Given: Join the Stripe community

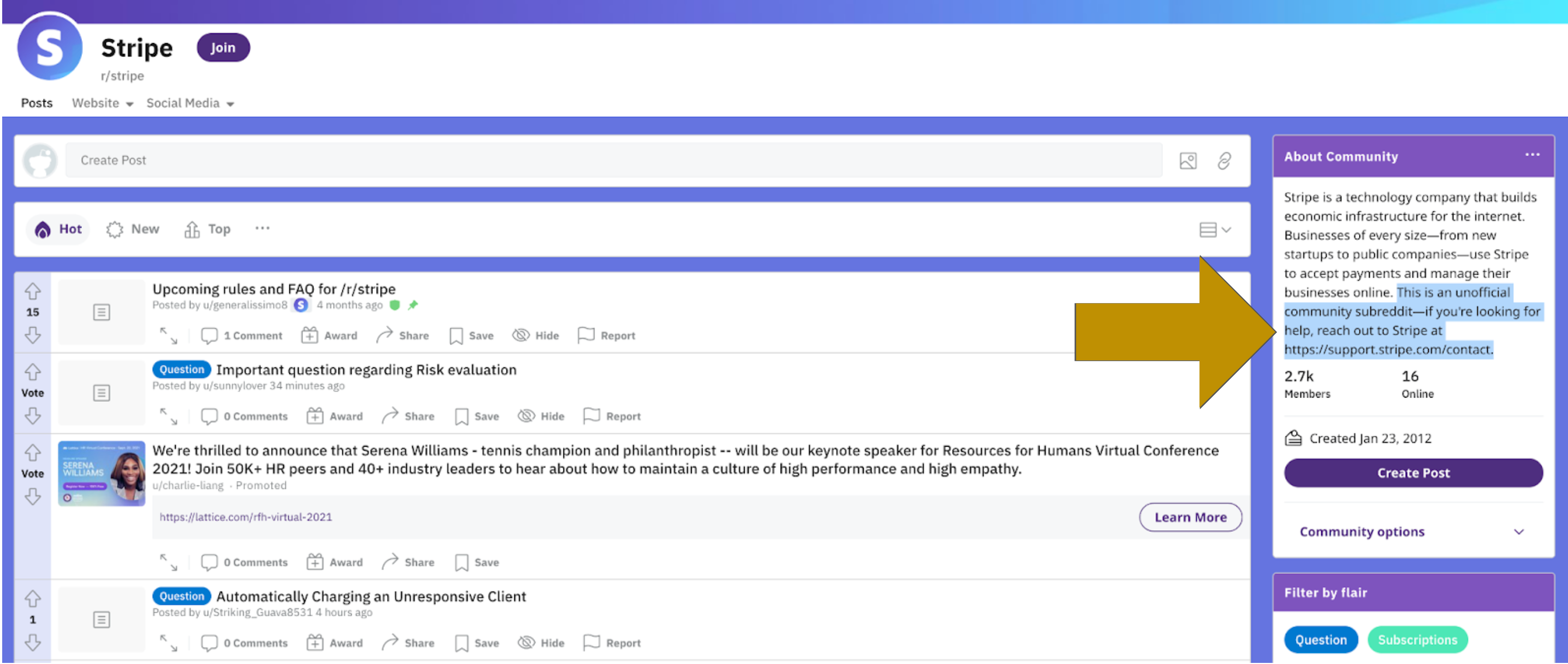Looking at the screenshot, I should coord(223,48).
